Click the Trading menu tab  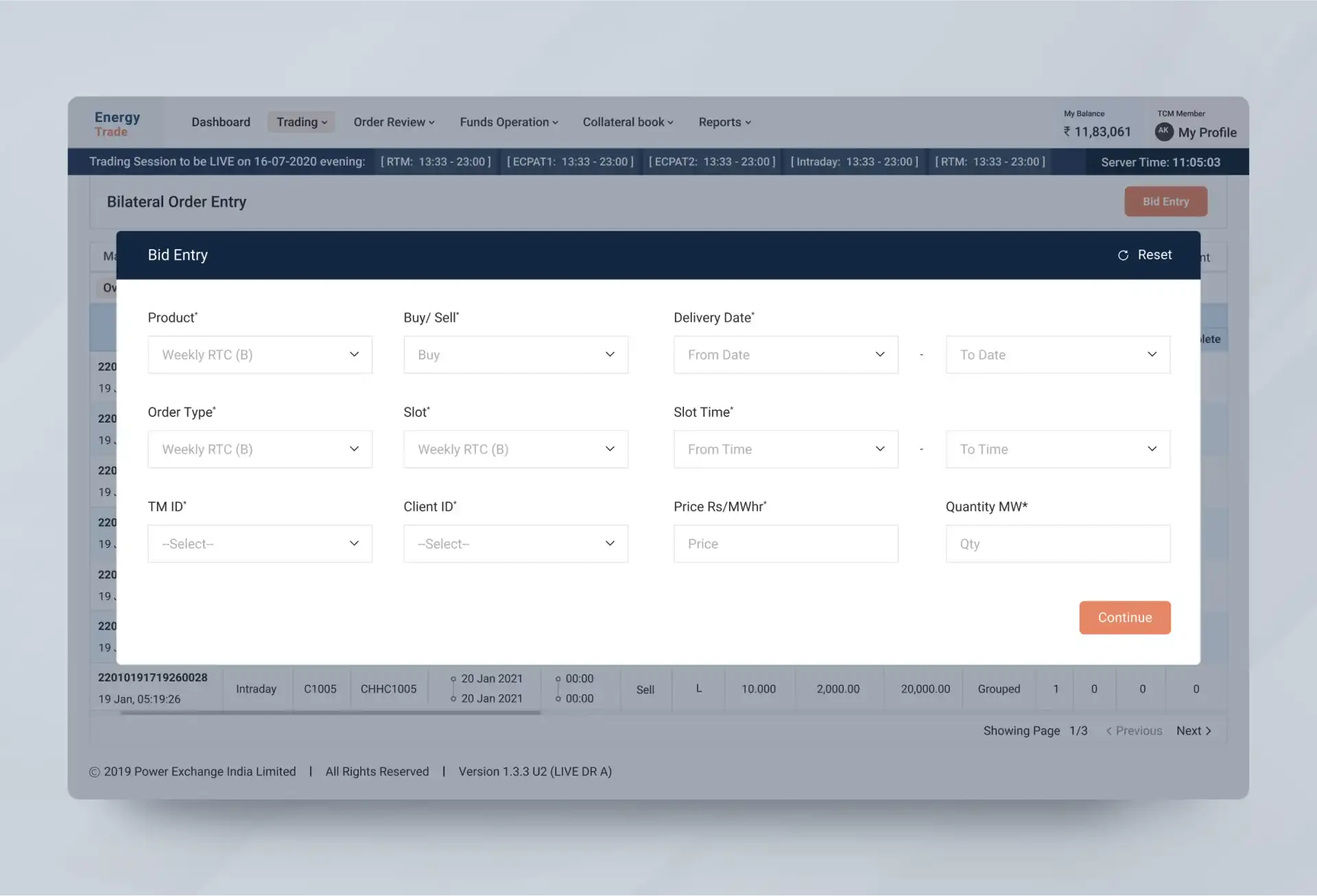point(299,122)
